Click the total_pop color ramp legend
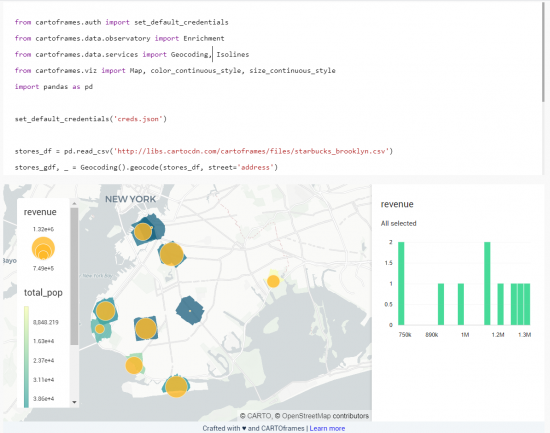Viewport: 550px width, 433px height. click(26, 357)
